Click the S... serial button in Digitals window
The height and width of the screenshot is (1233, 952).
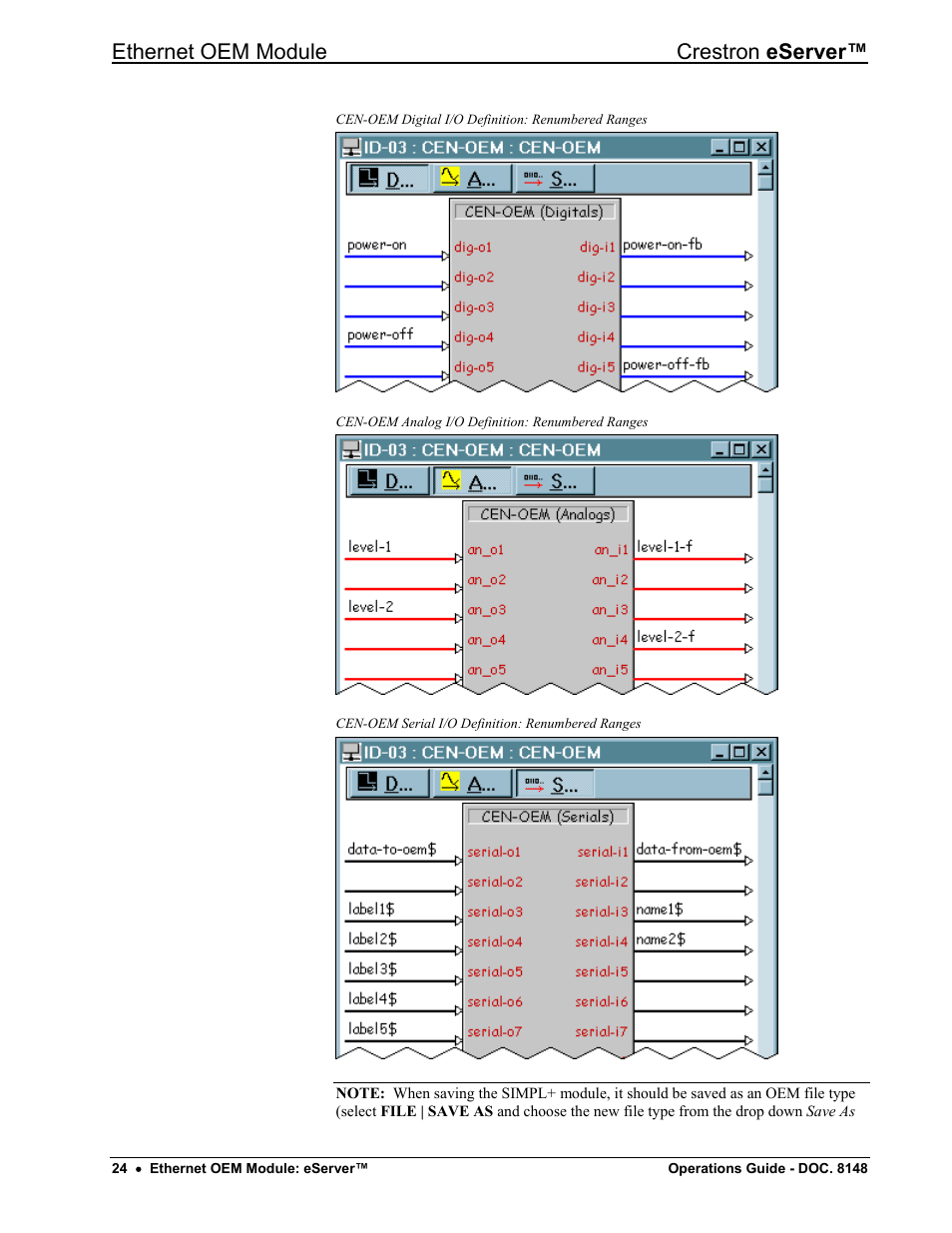tap(555, 179)
